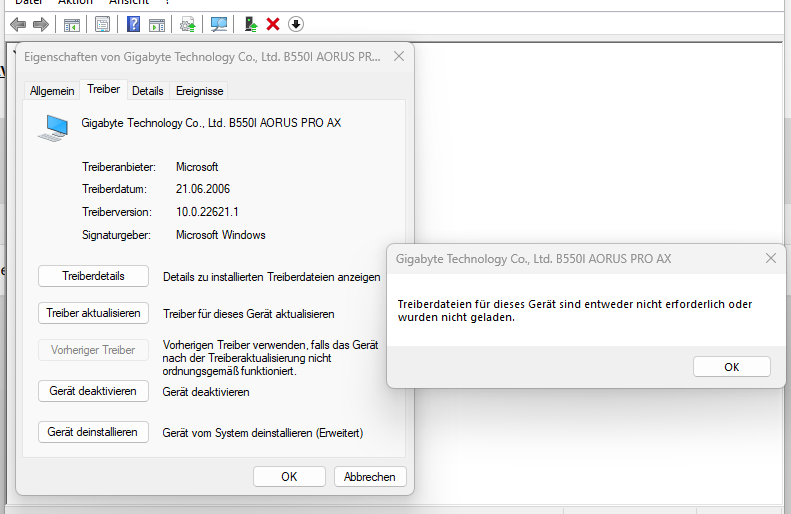Viewport: 791px width, 514px height.
Task: Click the enable device green arrow icon
Action: pos(250,24)
